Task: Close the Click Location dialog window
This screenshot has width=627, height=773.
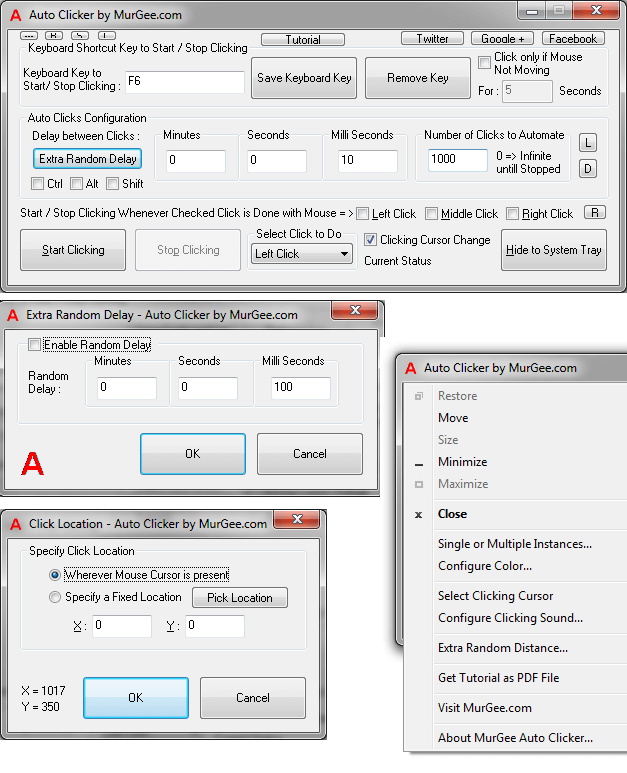Action: coord(297,519)
